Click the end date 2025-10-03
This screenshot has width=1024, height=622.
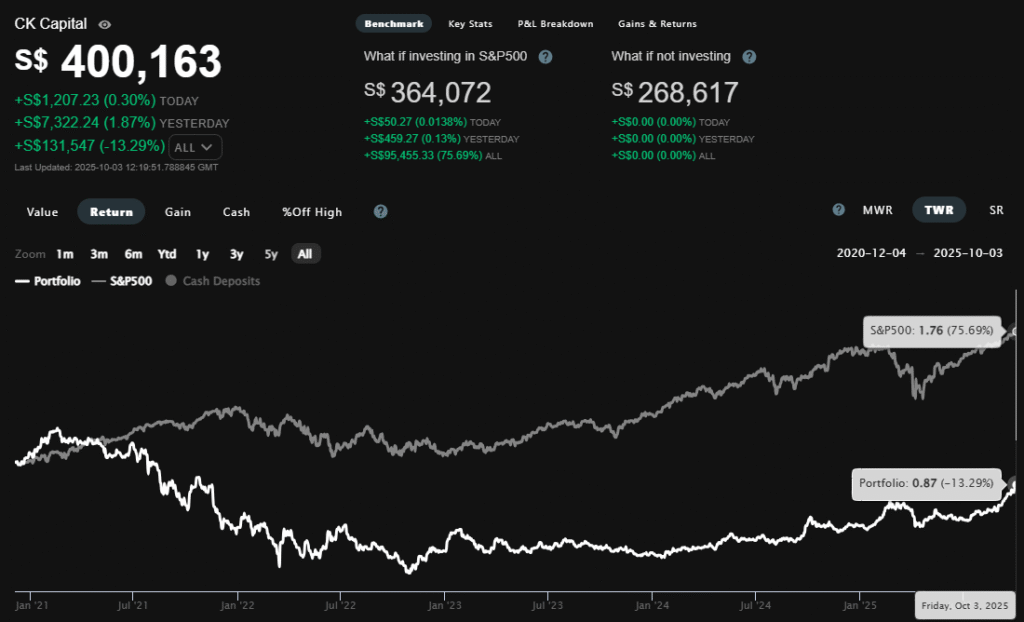967,253
